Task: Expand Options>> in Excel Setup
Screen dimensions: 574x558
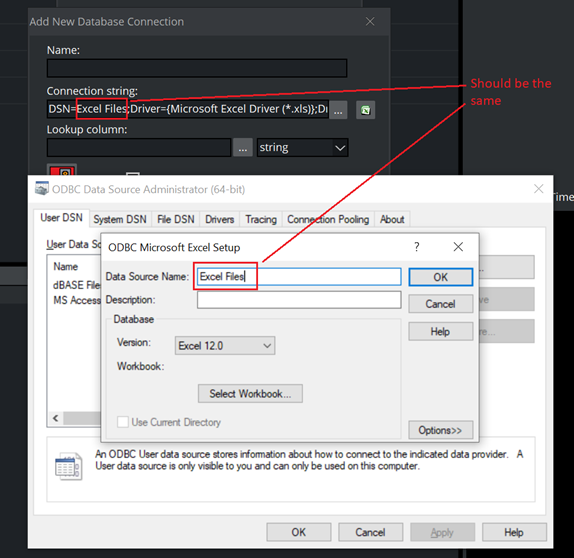Action: 440,430
